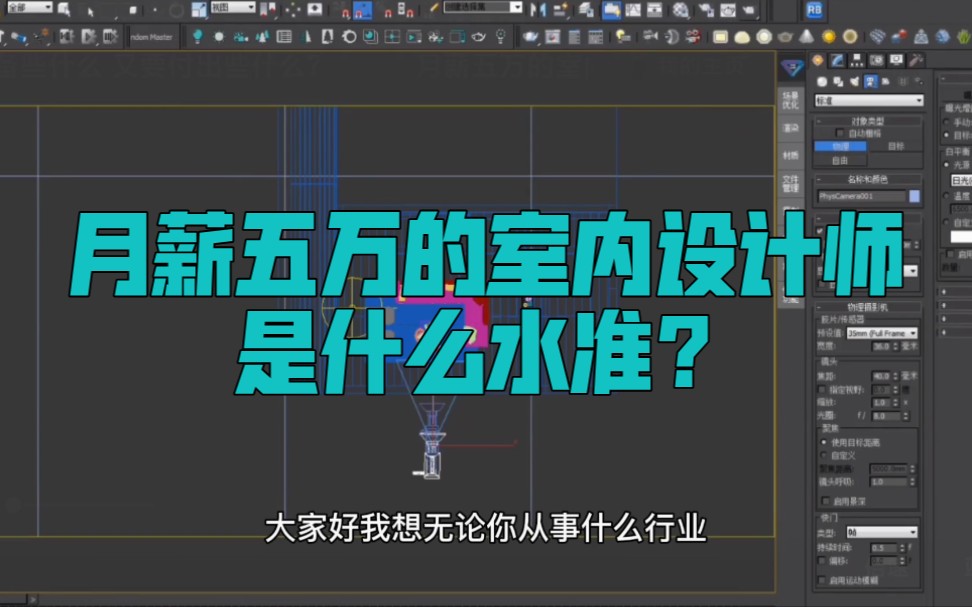The height and width of the screenshot is (607, 972).
Task: Check the 指定视野 option
Action: tap(820, 390)
